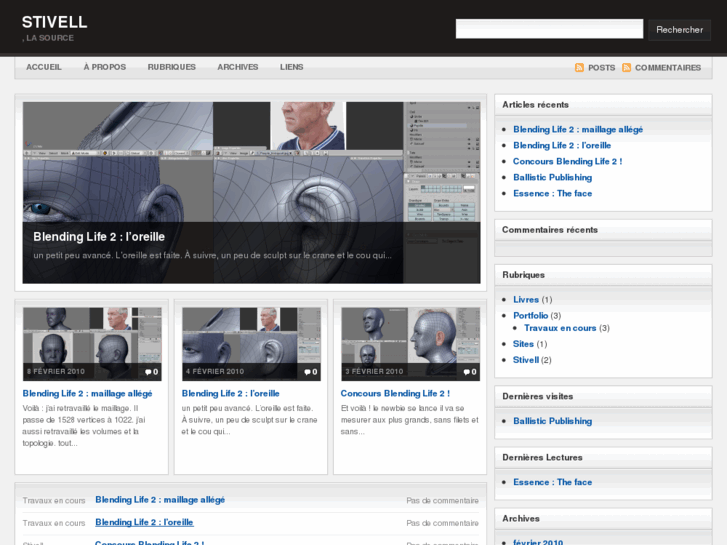Open card title Concours Blending Life 2 !
Screen dimensions: 727x545
point(395,394)
